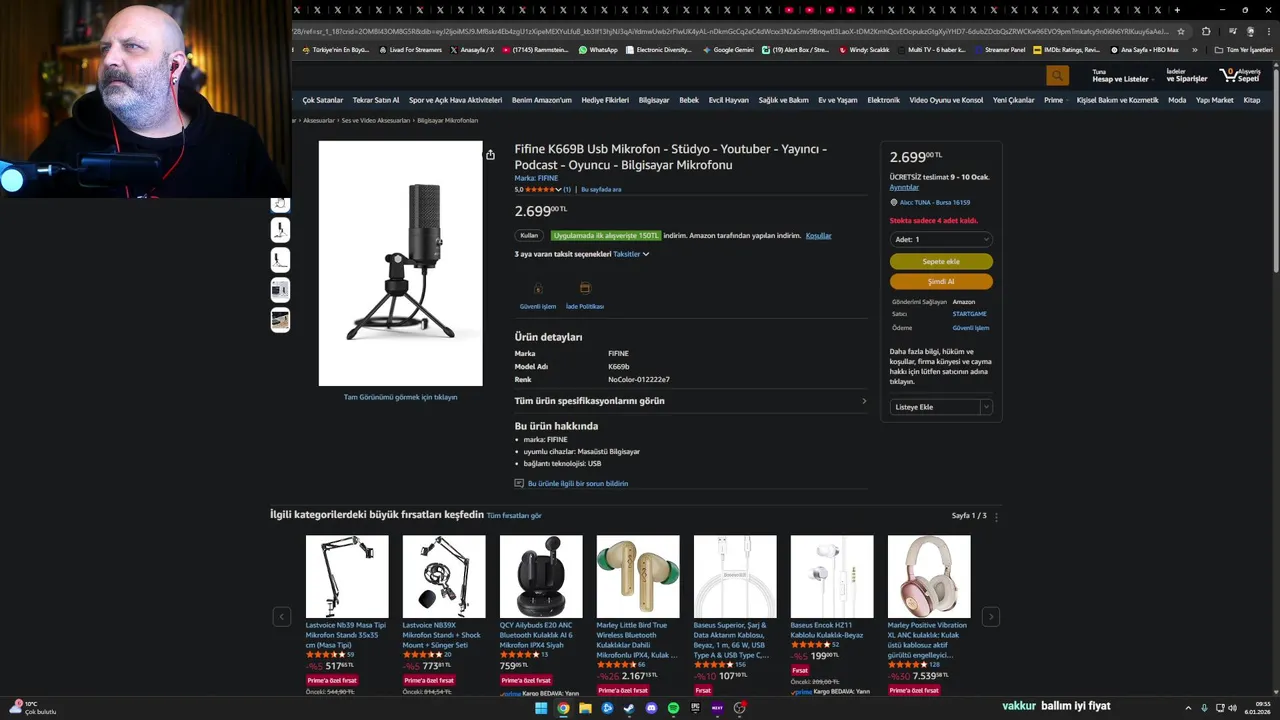Open Lastvoice Nb39 Masa Tipi stand deal
The height and width of the screenshot is (720, 1280).
(347, 576)
